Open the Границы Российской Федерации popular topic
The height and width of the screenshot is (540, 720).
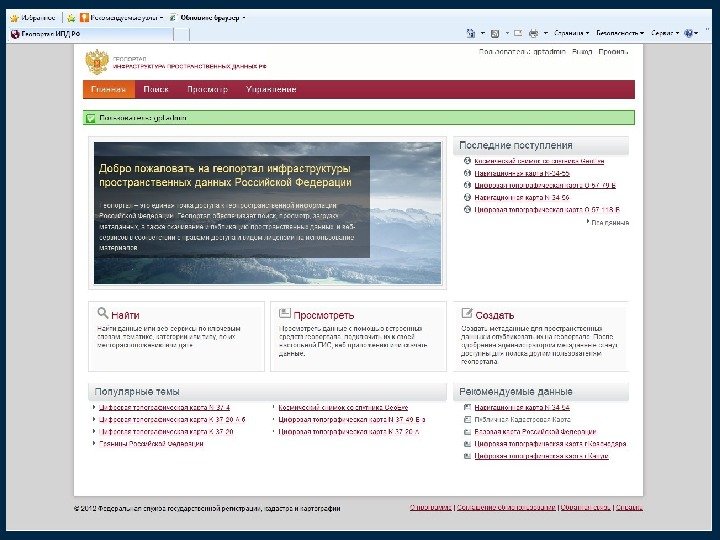pos(151,444)
